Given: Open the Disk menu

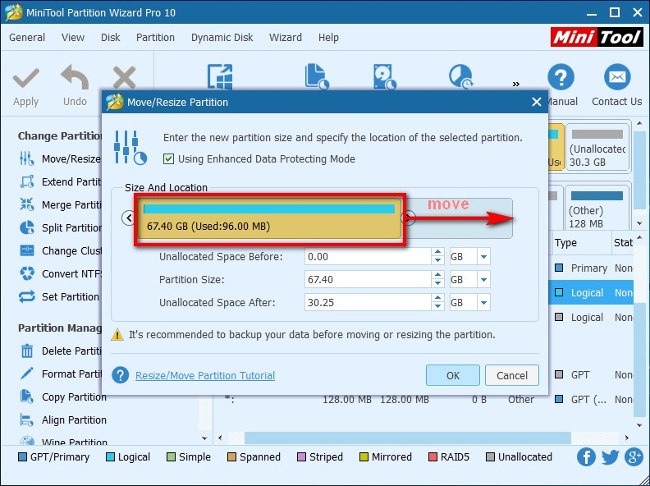Looking at the screenshot, I should coord(110,37).
